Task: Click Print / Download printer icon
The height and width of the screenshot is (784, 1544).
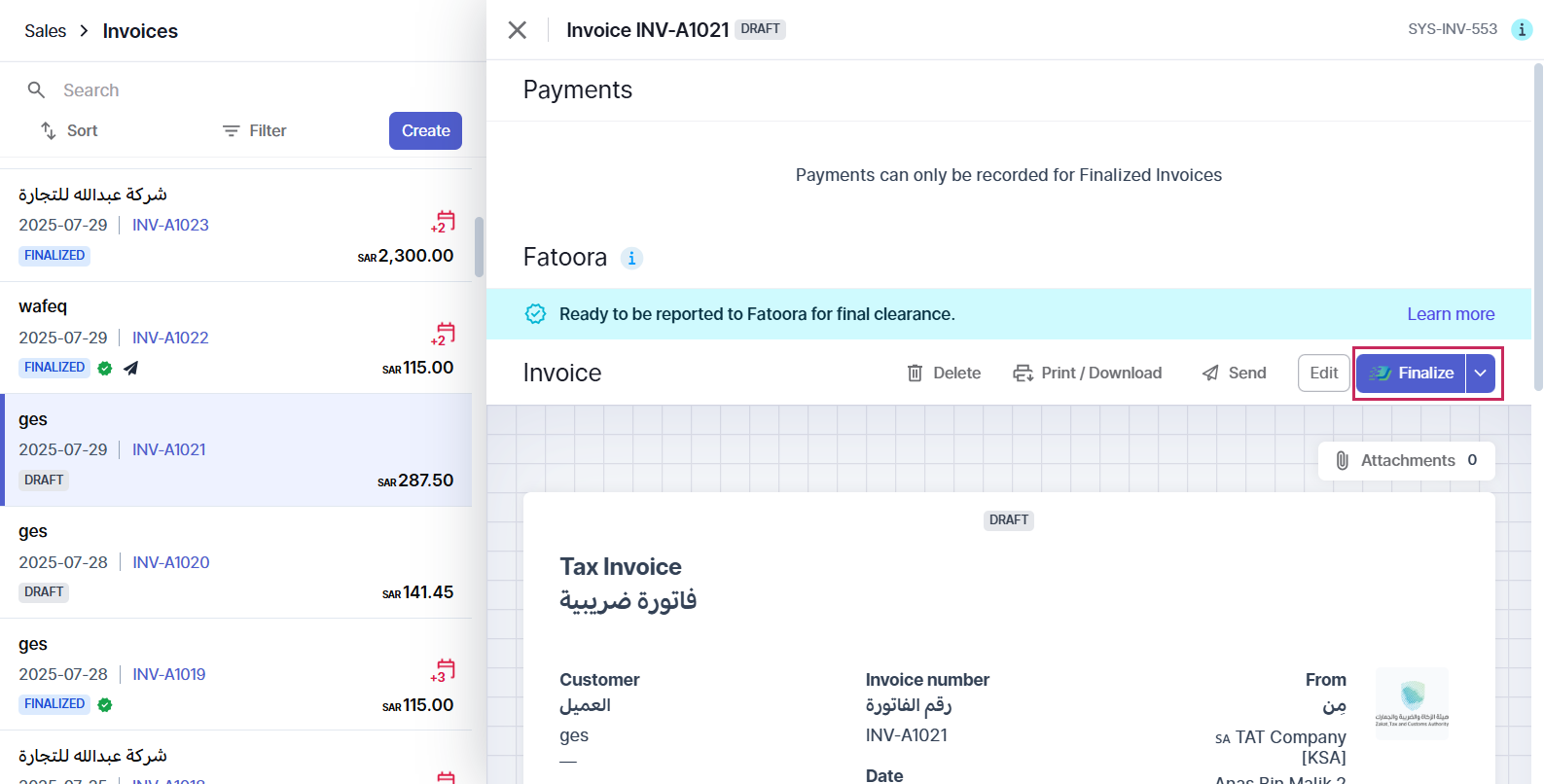Action: [1023, 373]
